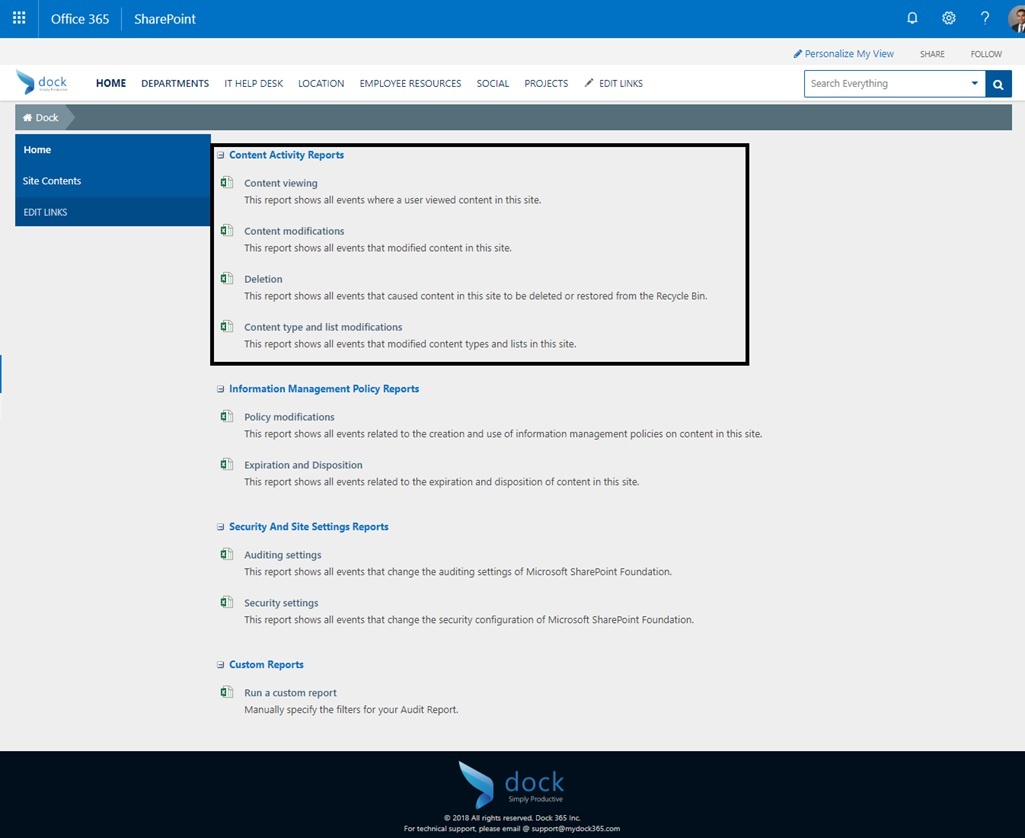
Task: Click the Excel icon beside Content viewing
Action: coord(226,183)
